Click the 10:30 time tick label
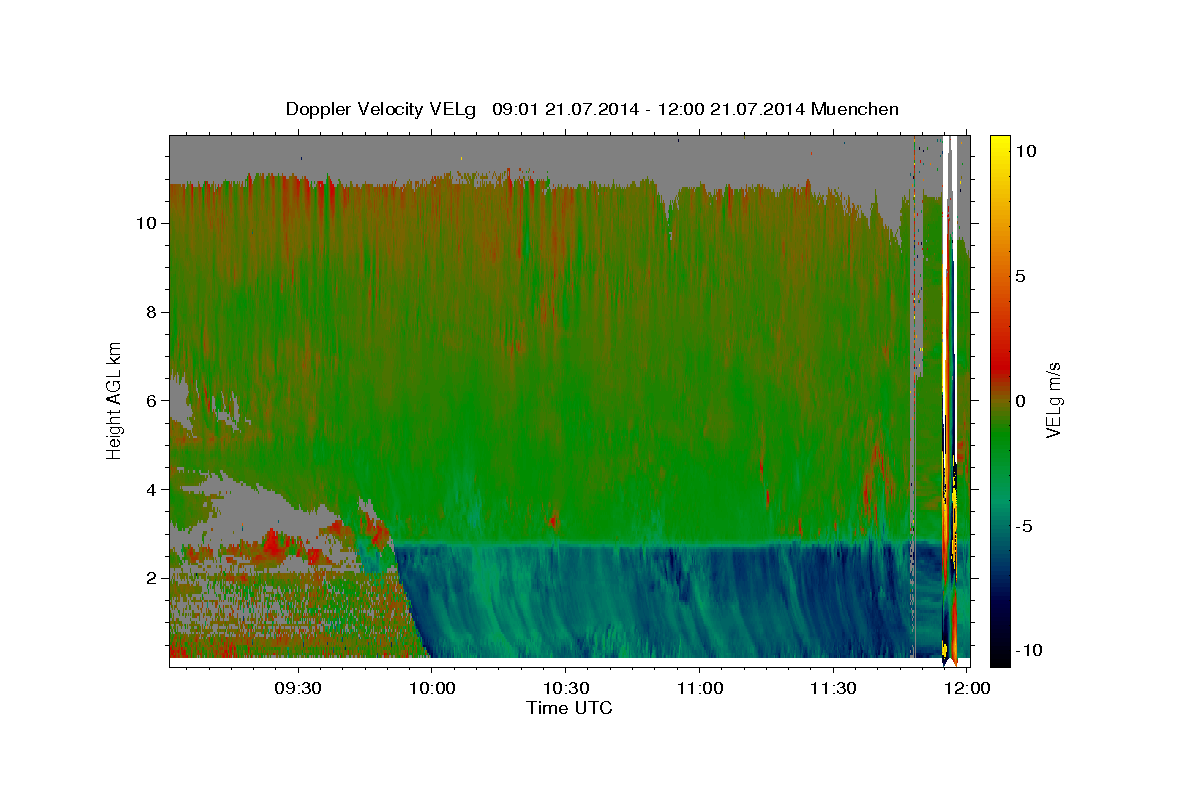 click(x=566, y=688)
